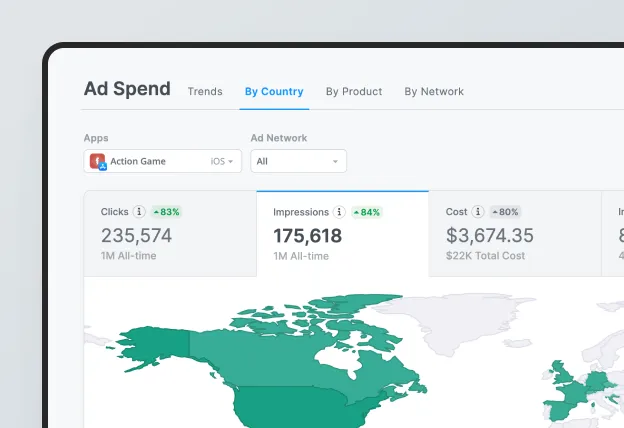Viewport: 624px width, 428px height.
Task: Select the Cost metric card
Action: [515, 233]
